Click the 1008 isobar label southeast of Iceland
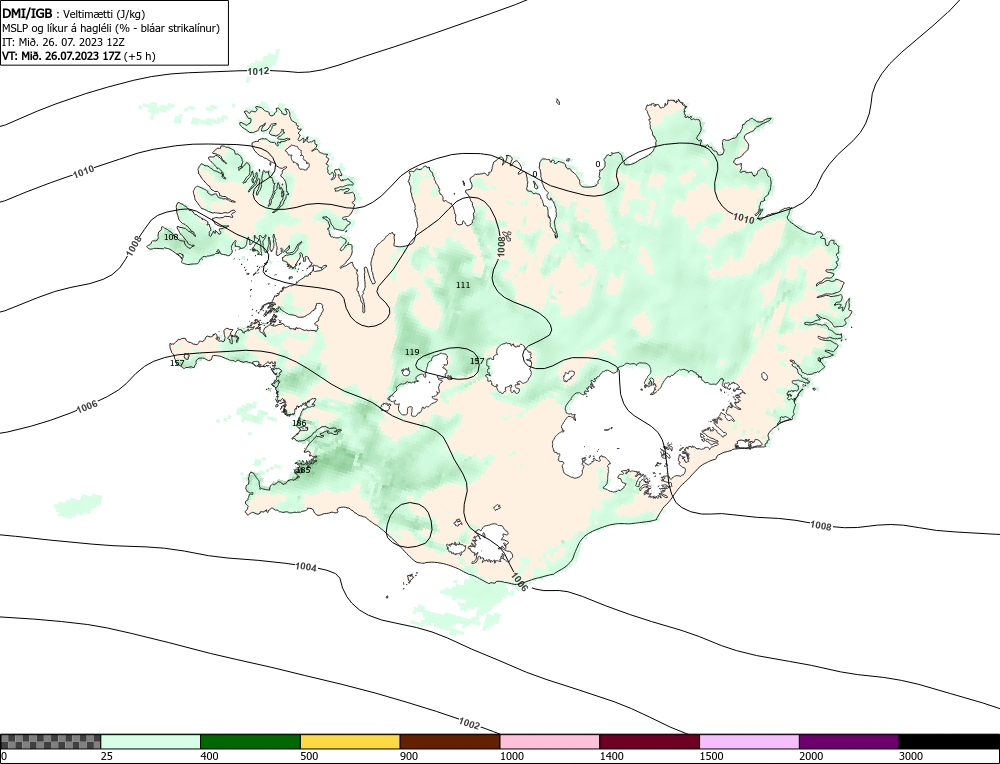The image size is (1000, 764). click(821, 525)
